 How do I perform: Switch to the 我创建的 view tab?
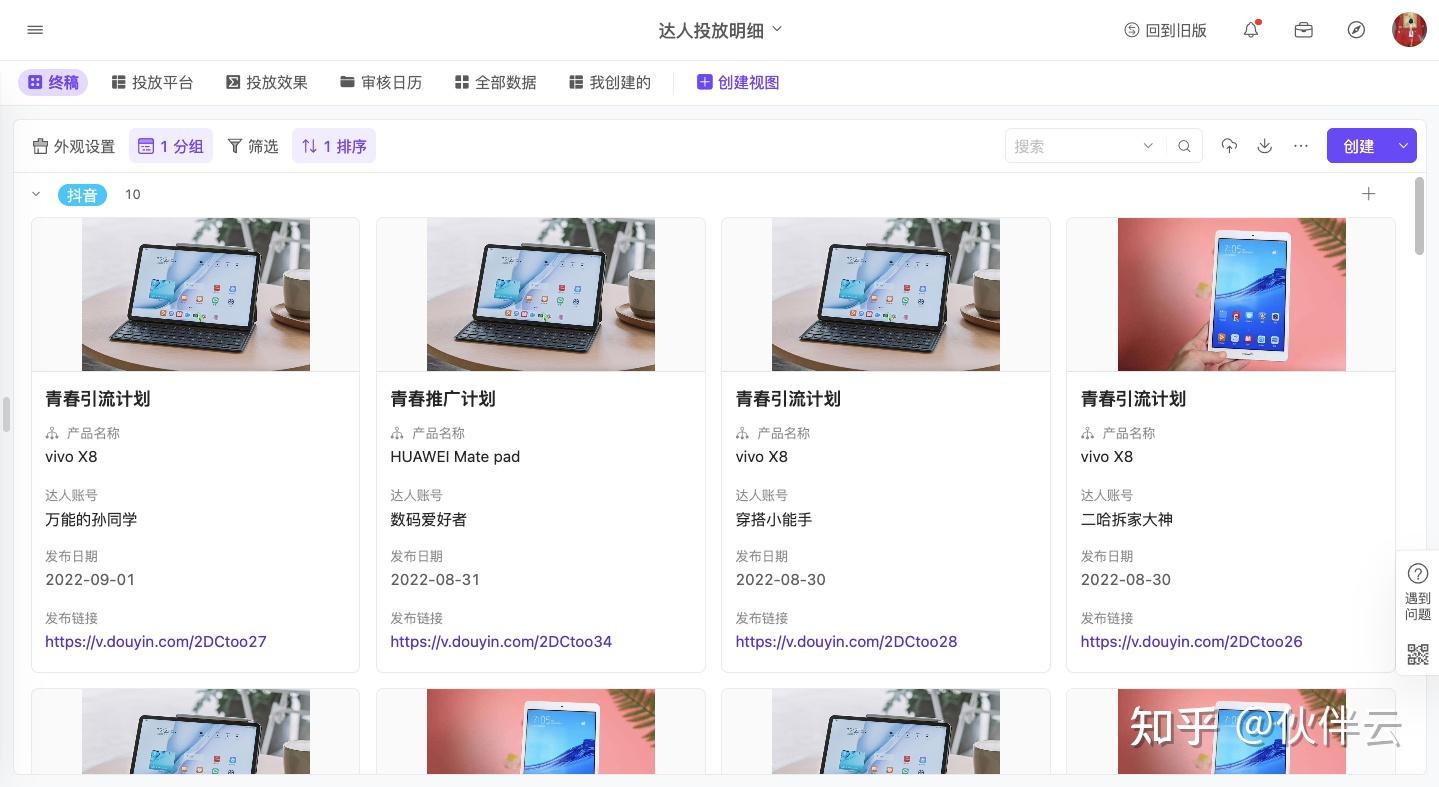[x=610, y=82]
